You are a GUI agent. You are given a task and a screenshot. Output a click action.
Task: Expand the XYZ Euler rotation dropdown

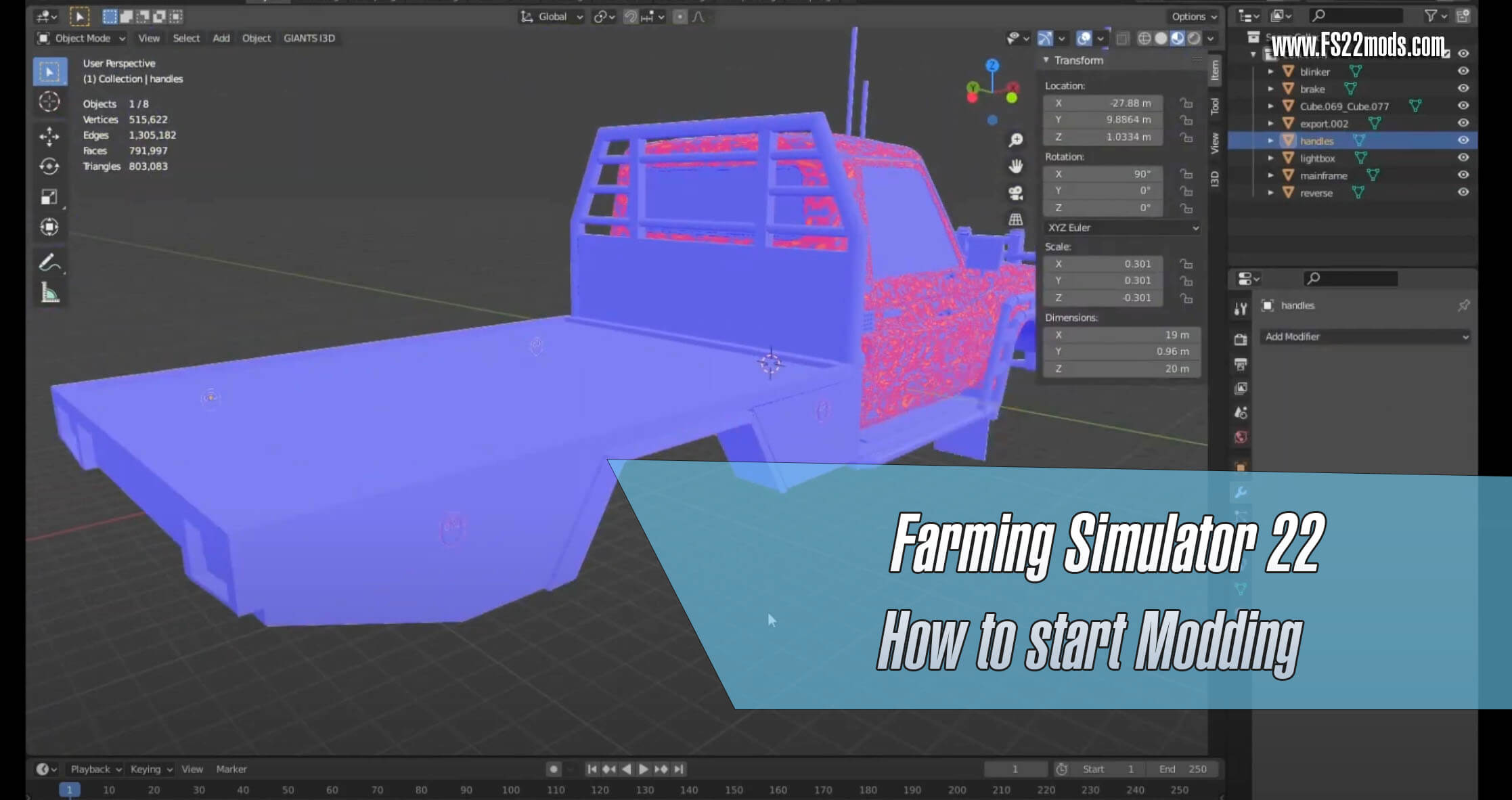pyautogui.click(x=1120, y=227)
